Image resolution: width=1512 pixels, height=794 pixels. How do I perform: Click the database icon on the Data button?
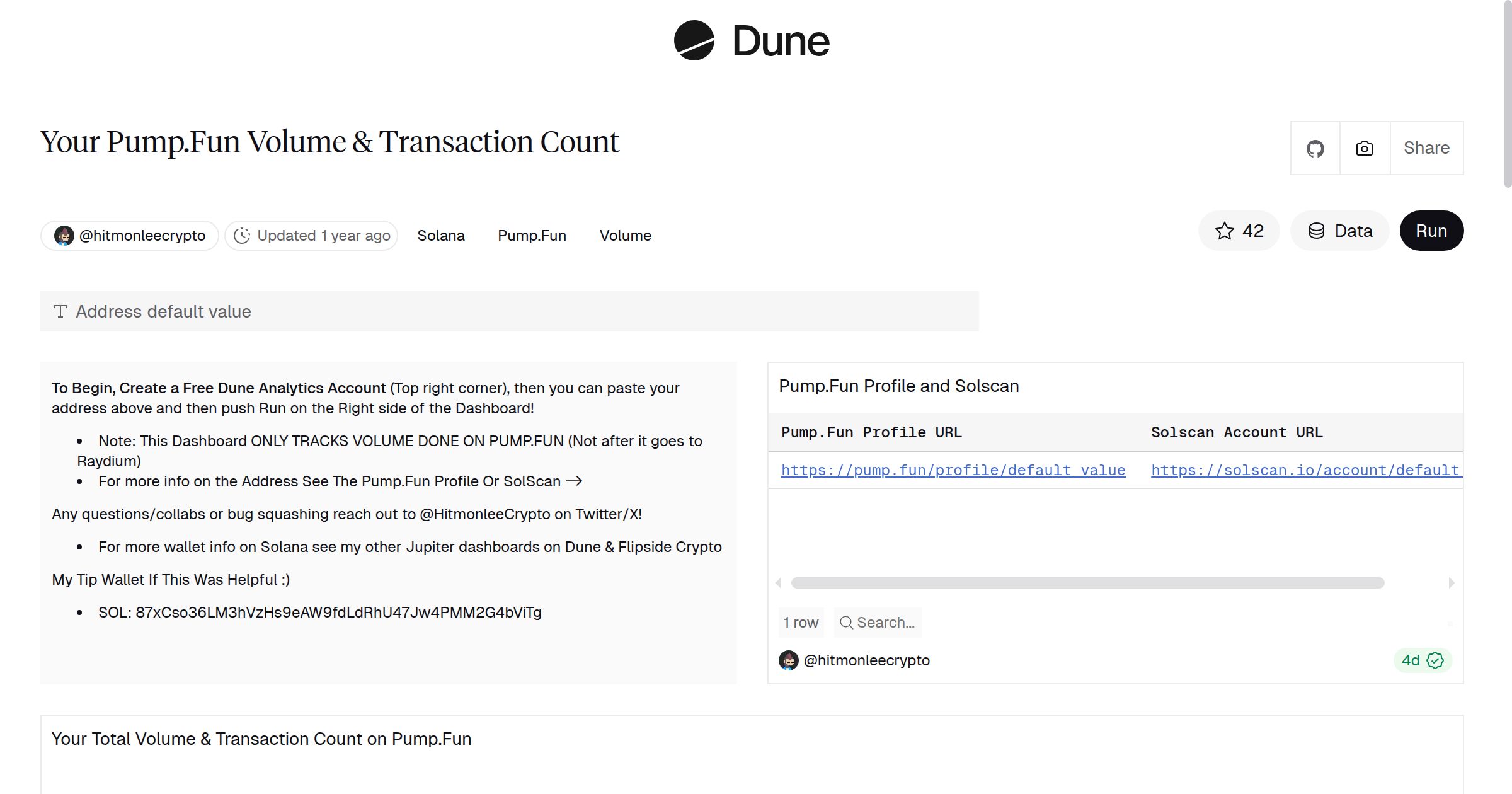point(1317,231)
